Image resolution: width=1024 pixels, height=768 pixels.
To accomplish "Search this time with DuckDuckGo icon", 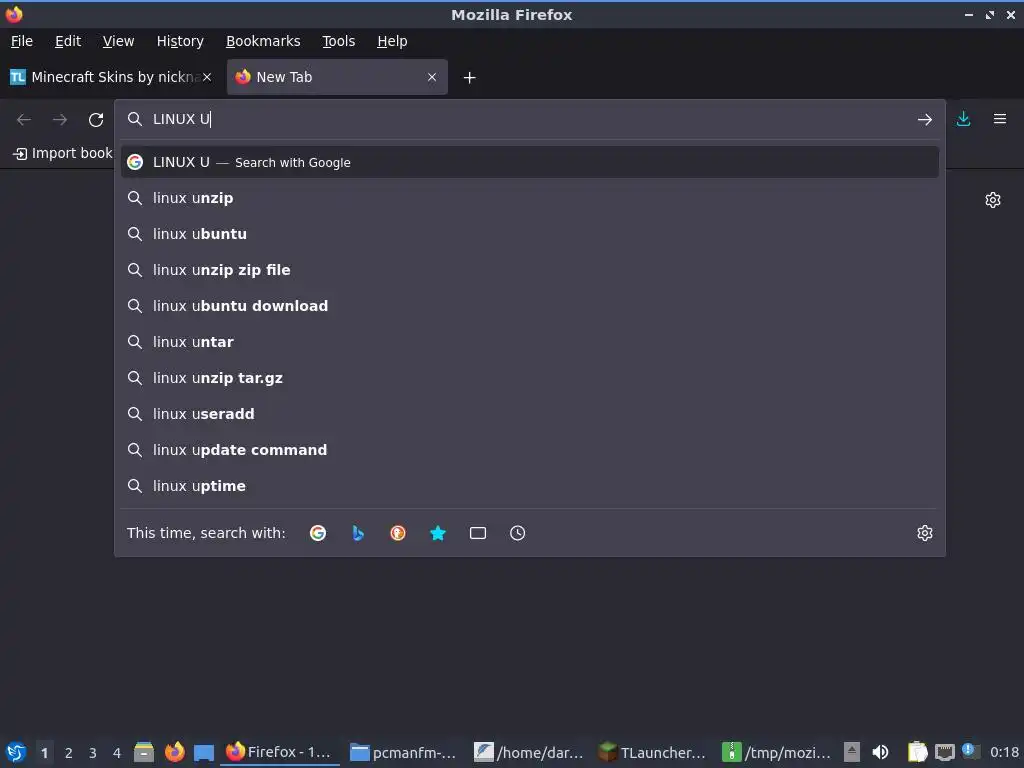I will pos(398,533).
